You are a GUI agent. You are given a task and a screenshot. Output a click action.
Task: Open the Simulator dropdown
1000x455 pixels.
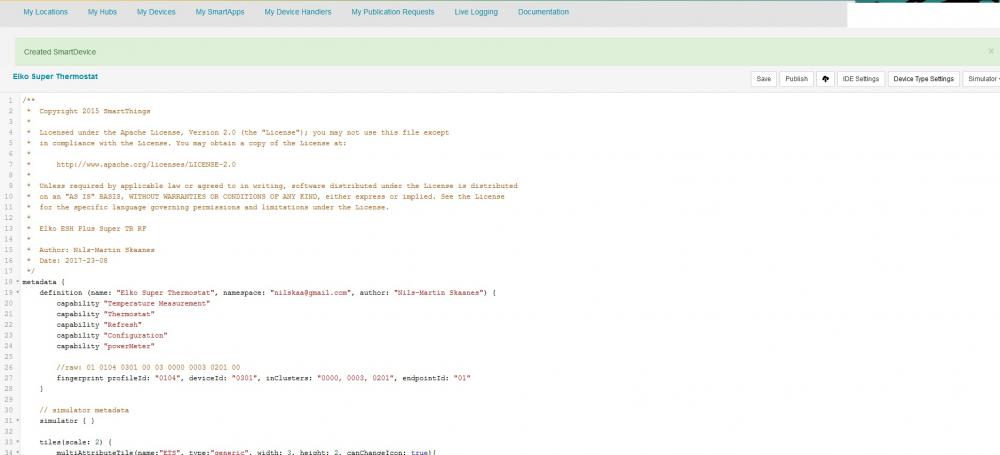pyautogui.click(x=981, y=78)
